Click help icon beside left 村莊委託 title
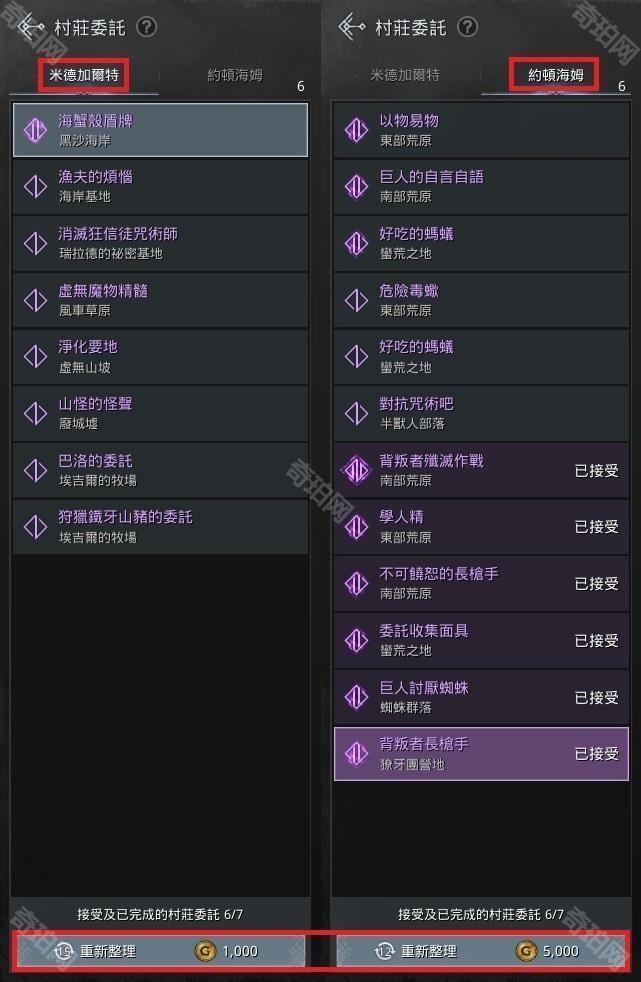This screenshot has width=641, height=982. click(x=146, y=27)
